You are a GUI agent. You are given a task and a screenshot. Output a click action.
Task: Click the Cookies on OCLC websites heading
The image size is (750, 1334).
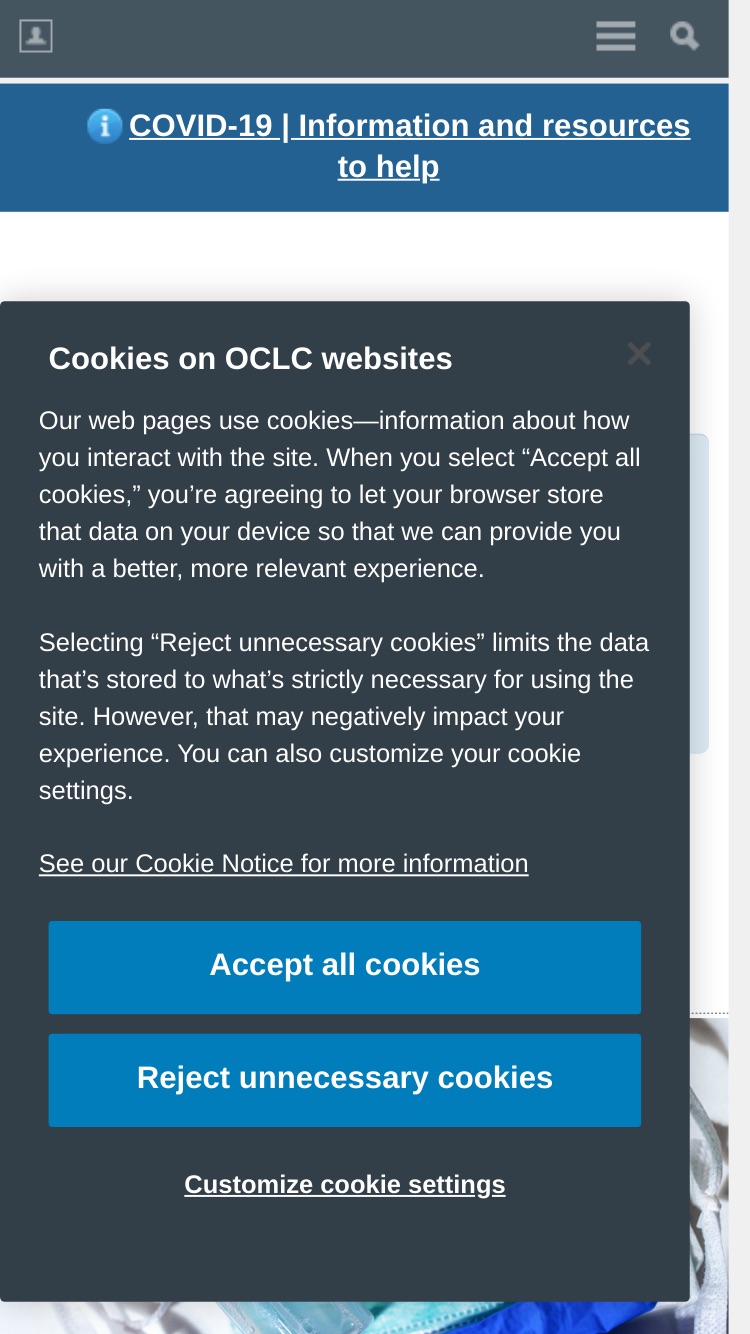250,358
